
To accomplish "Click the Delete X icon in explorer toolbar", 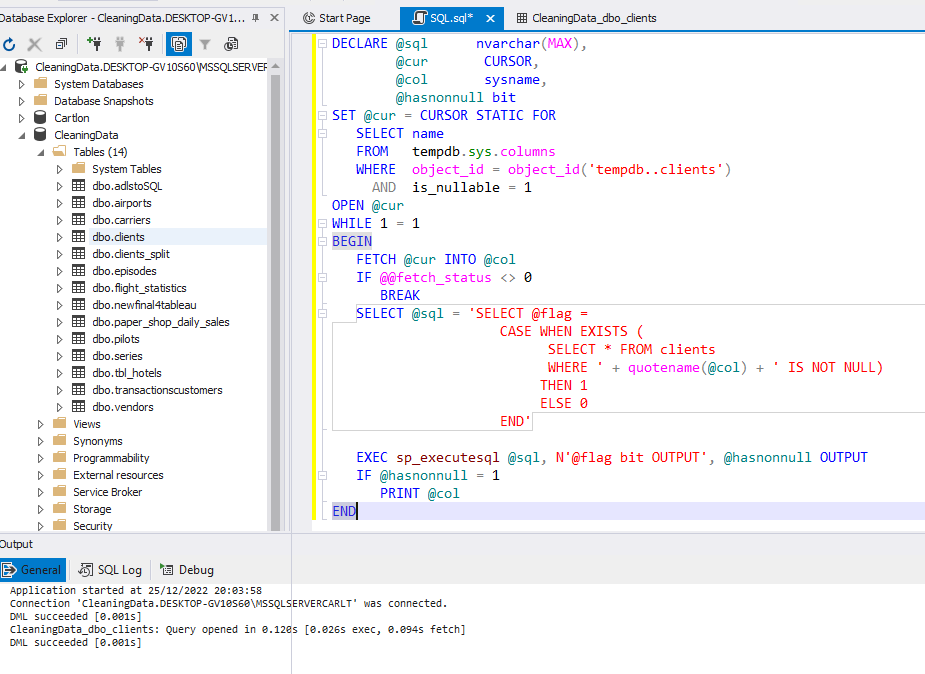I will click(x=35, y=44).
